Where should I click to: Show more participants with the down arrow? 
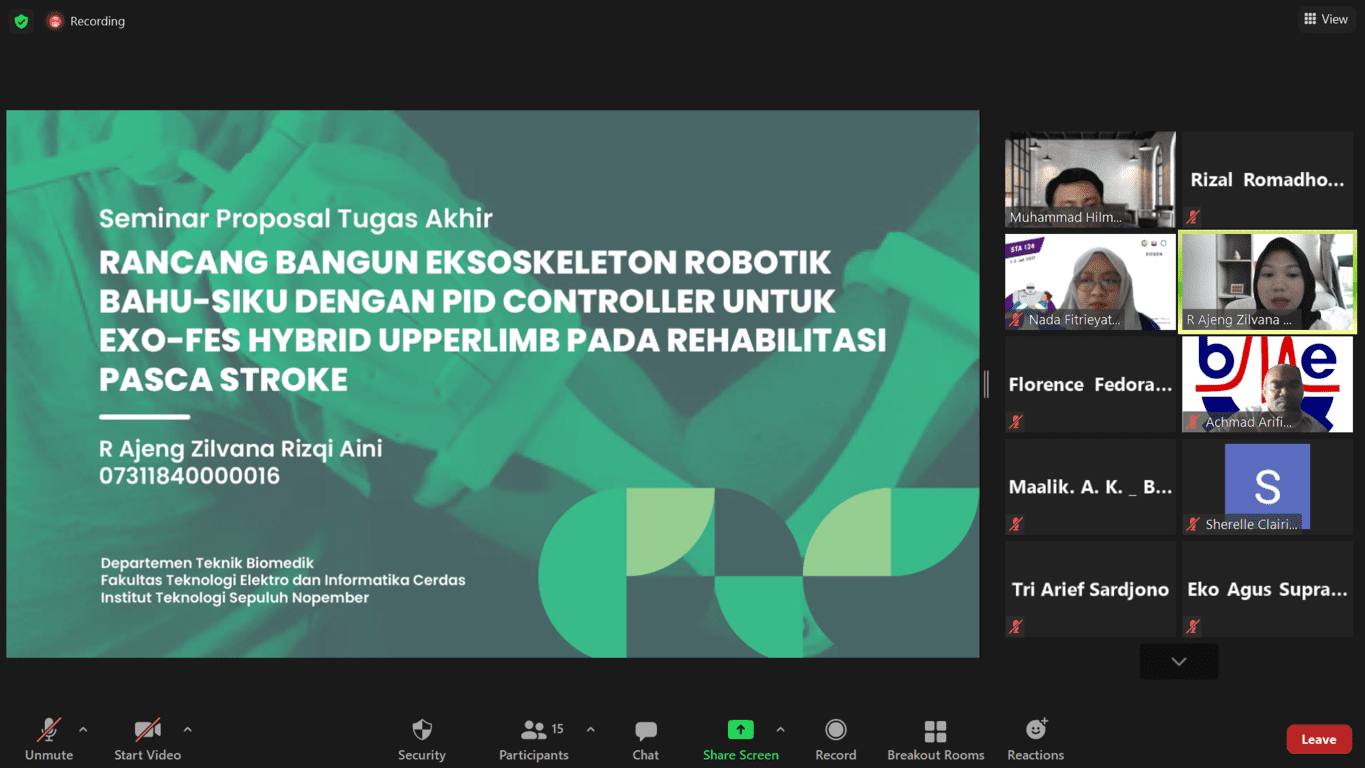point(1178,661)
